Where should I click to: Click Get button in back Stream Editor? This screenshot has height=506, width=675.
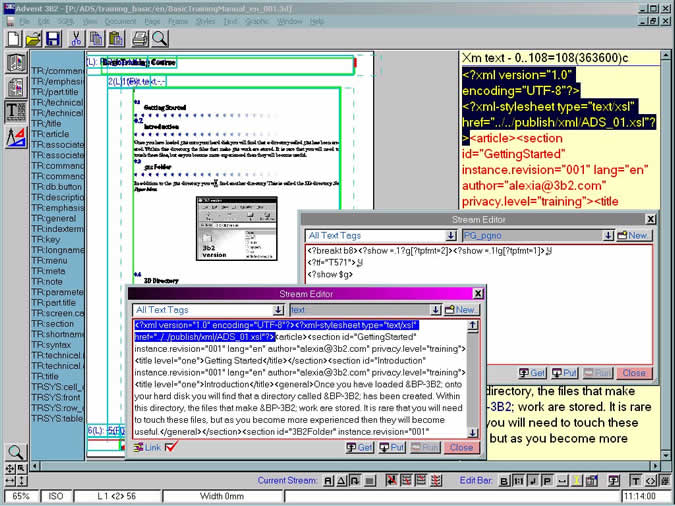tap(532, 373)
